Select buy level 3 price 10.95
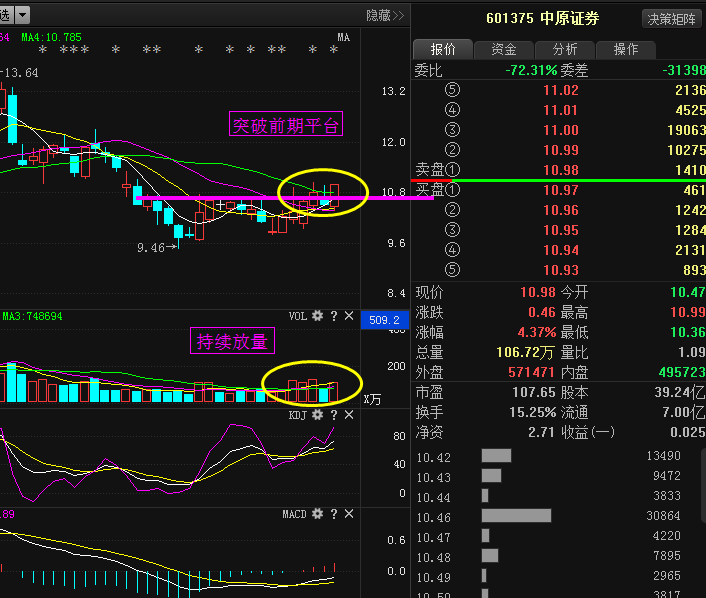The width and height of the screenshot is (706, 598). coord(561,230)
